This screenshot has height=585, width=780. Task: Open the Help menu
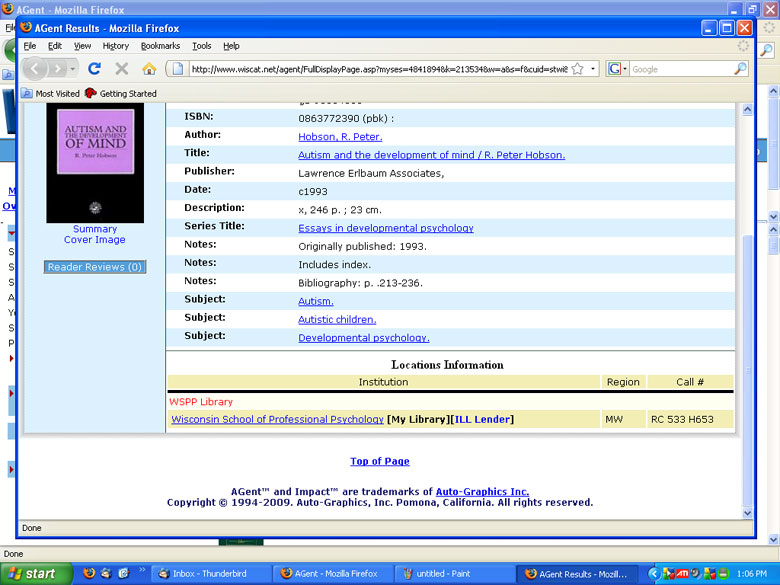231,46
